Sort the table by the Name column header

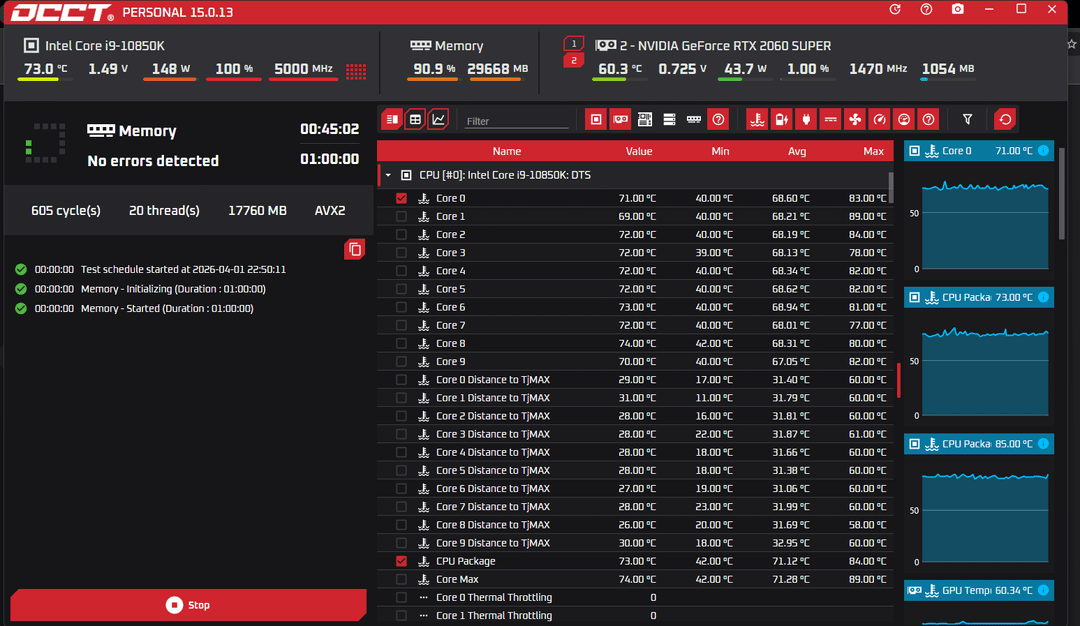(x=507, y=151)
